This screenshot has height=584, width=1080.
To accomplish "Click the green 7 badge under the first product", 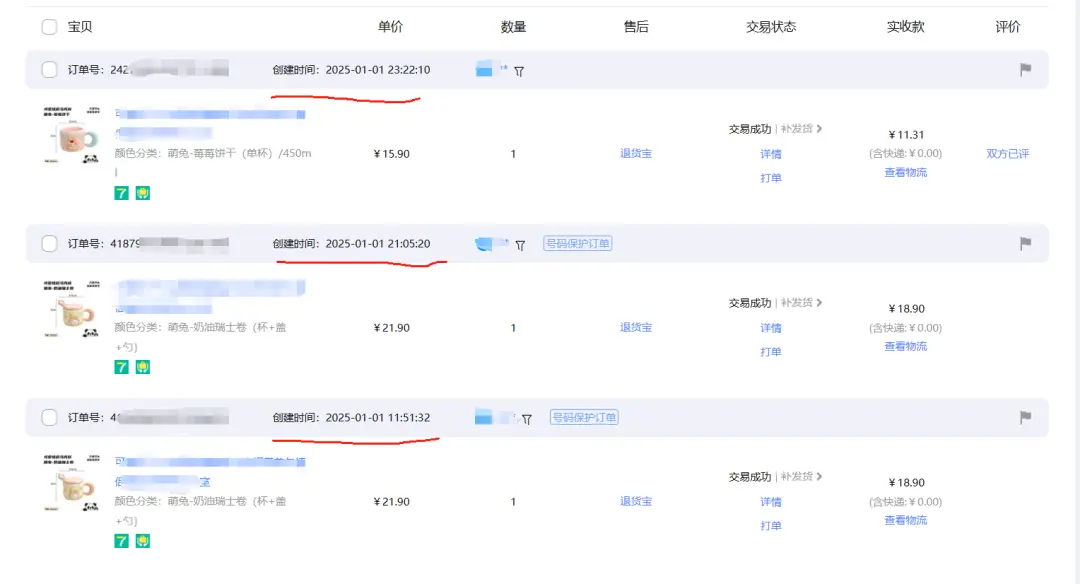I will pos(122,193).
